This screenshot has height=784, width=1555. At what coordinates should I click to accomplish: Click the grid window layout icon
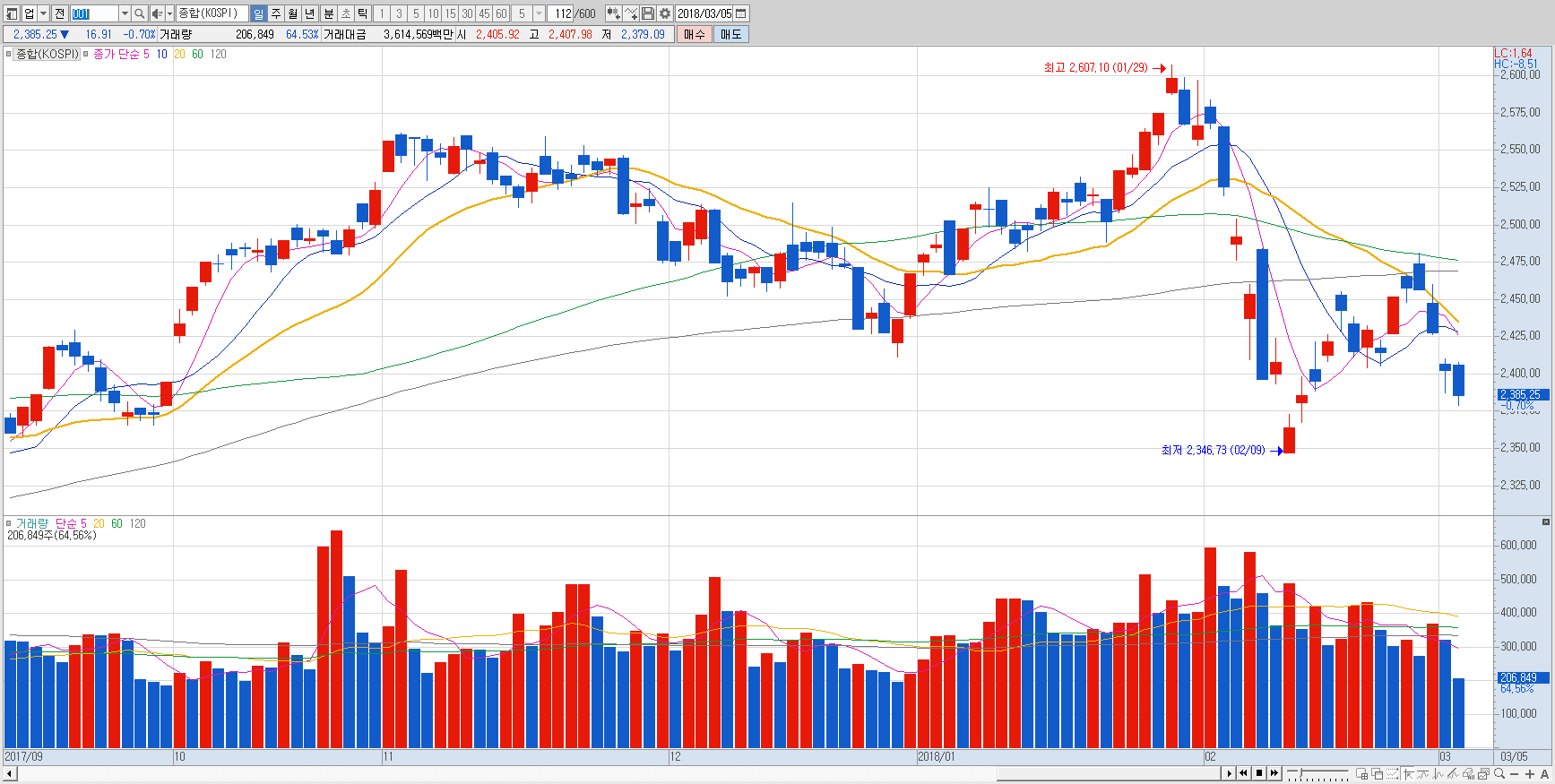point(1362,773)
